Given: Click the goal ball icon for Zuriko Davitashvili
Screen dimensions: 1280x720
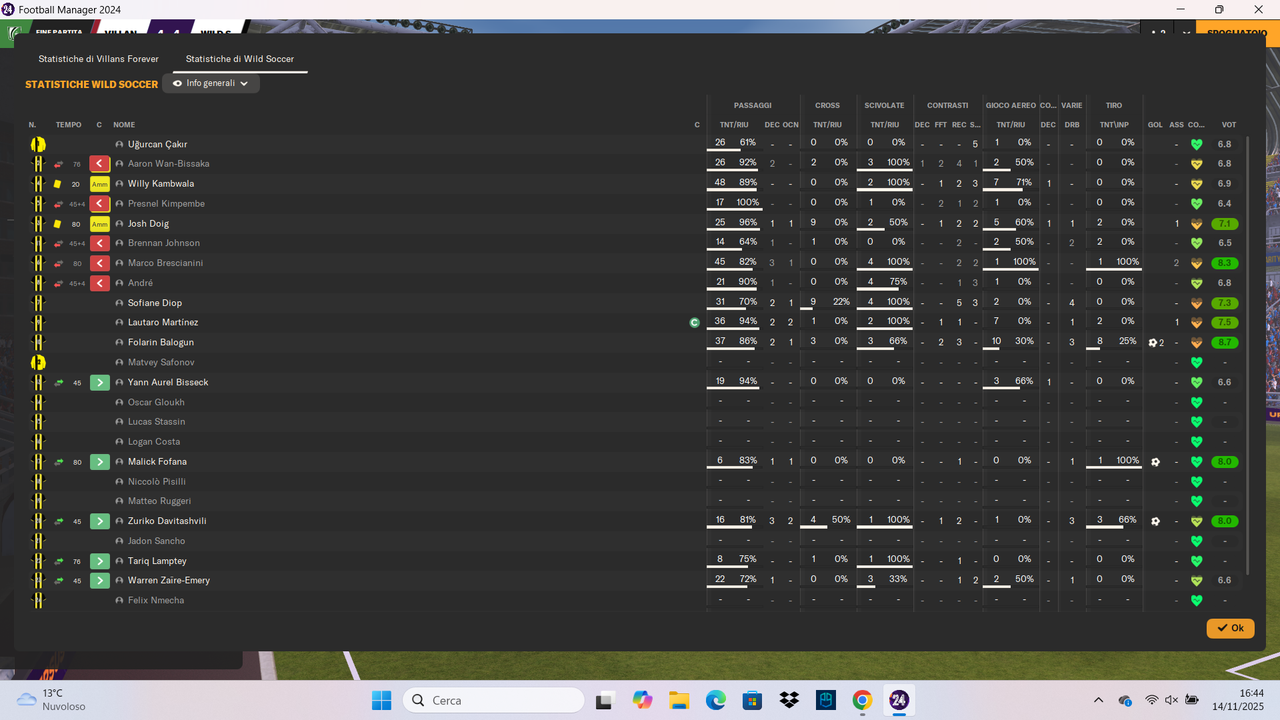Looking at the screenshot, I should click(x=1155, y=521).
